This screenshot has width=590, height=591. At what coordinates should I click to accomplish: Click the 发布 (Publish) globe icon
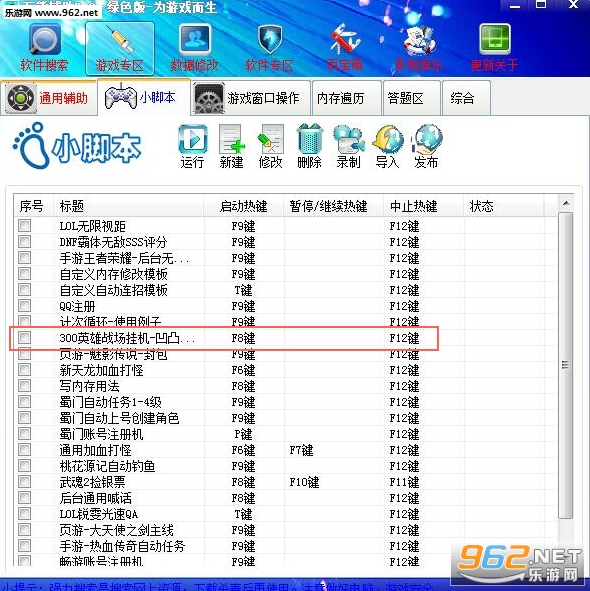(427, 139)
